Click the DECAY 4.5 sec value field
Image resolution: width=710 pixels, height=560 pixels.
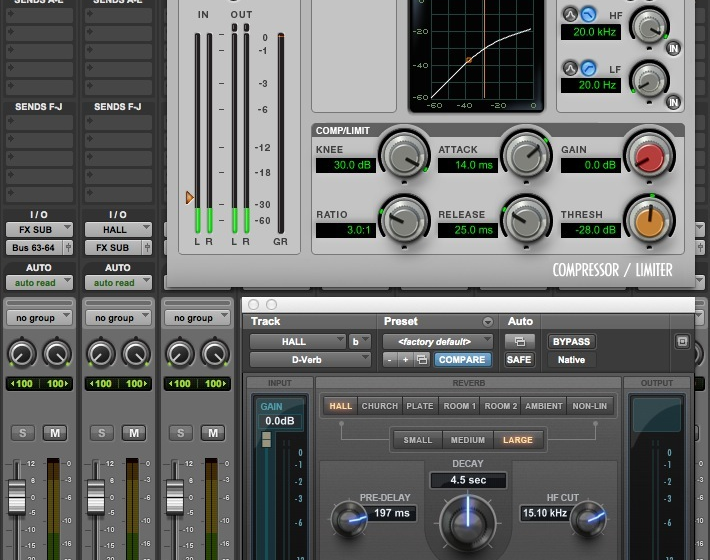(x=468, y=480)
